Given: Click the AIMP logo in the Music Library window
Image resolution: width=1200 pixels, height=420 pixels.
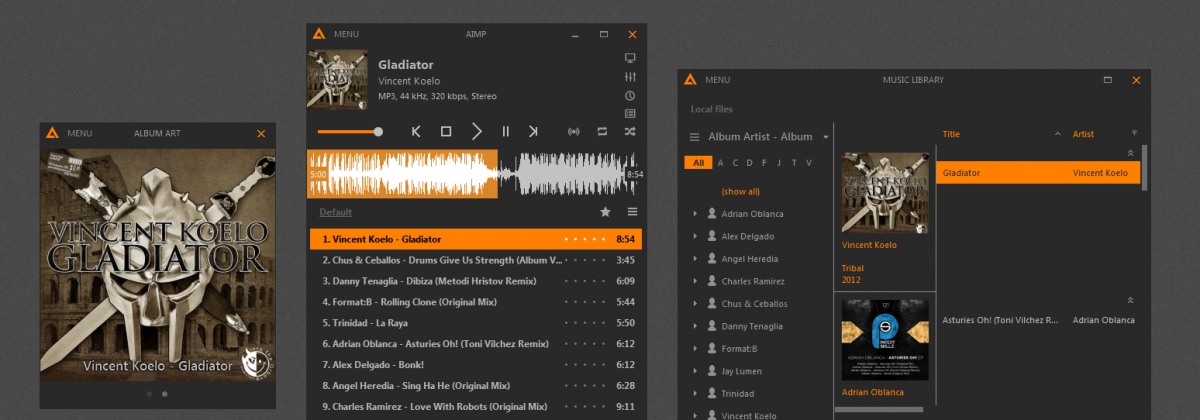Looking at the screenshot, I should (x=689, y=79).
